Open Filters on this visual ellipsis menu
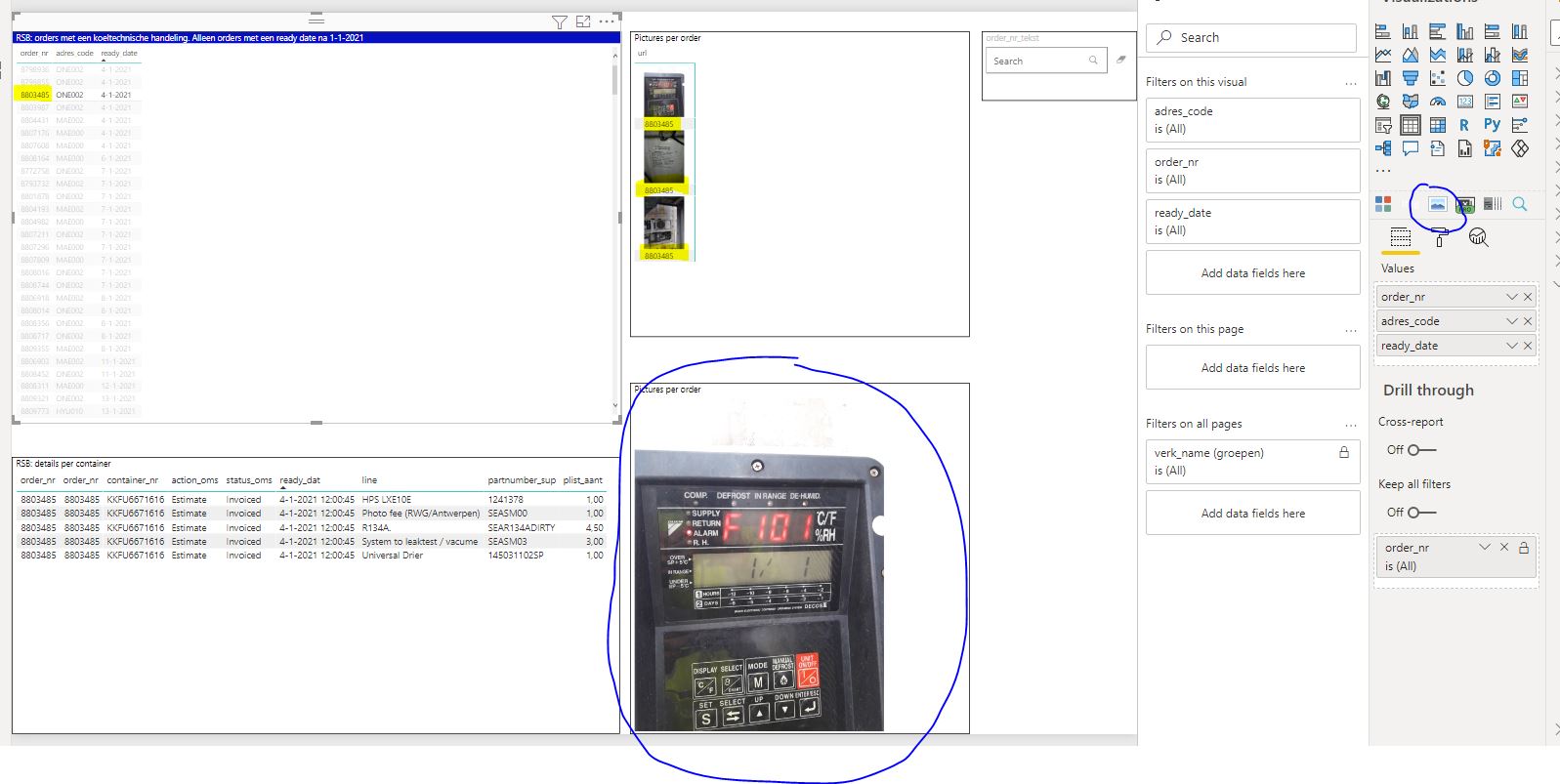The image size is (1560, 784). tap(1350, 83)
